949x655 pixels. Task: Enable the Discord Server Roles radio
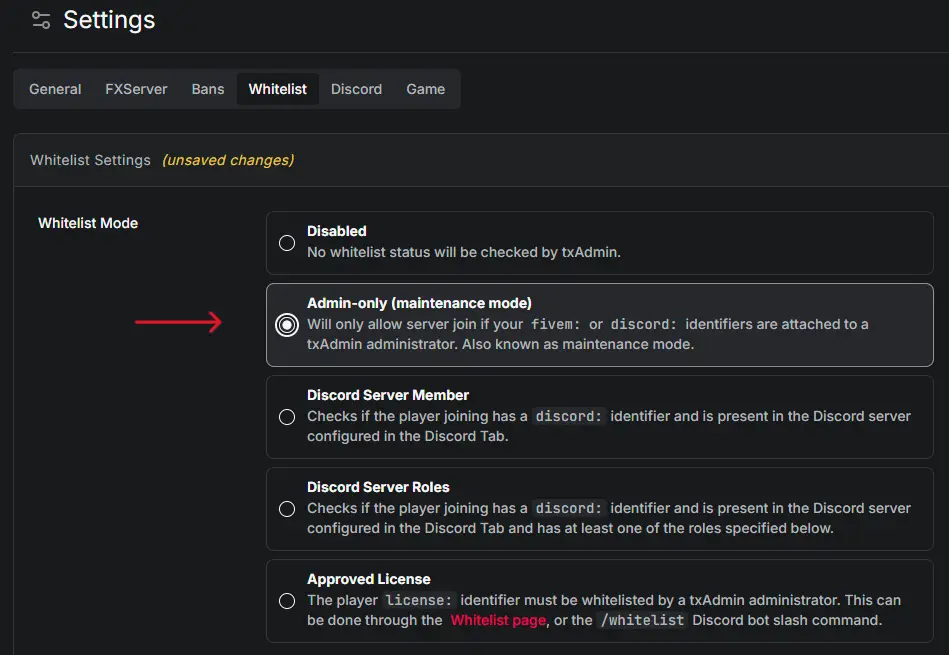pos(287,509)
